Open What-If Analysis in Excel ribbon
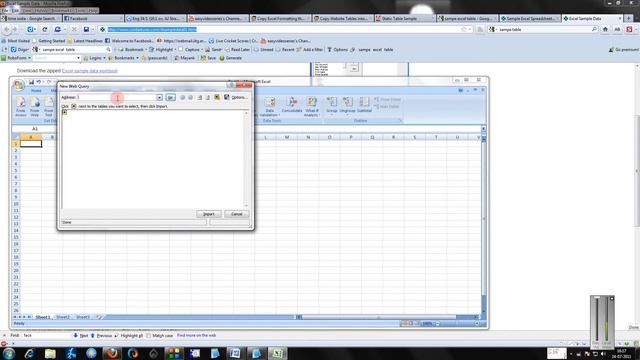Image resolution: width=640 pixels, height=360 pixels. pos(312,107)
